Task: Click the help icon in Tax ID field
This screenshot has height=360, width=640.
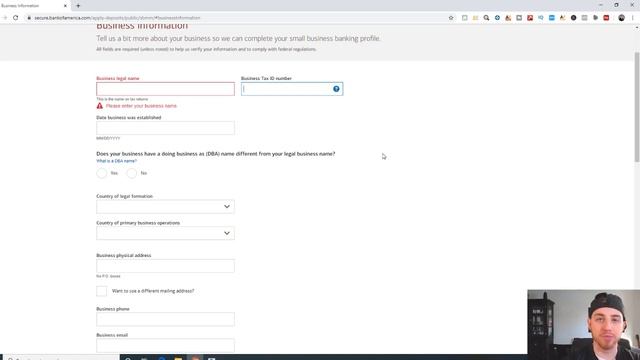Action: tap(336, 89)
